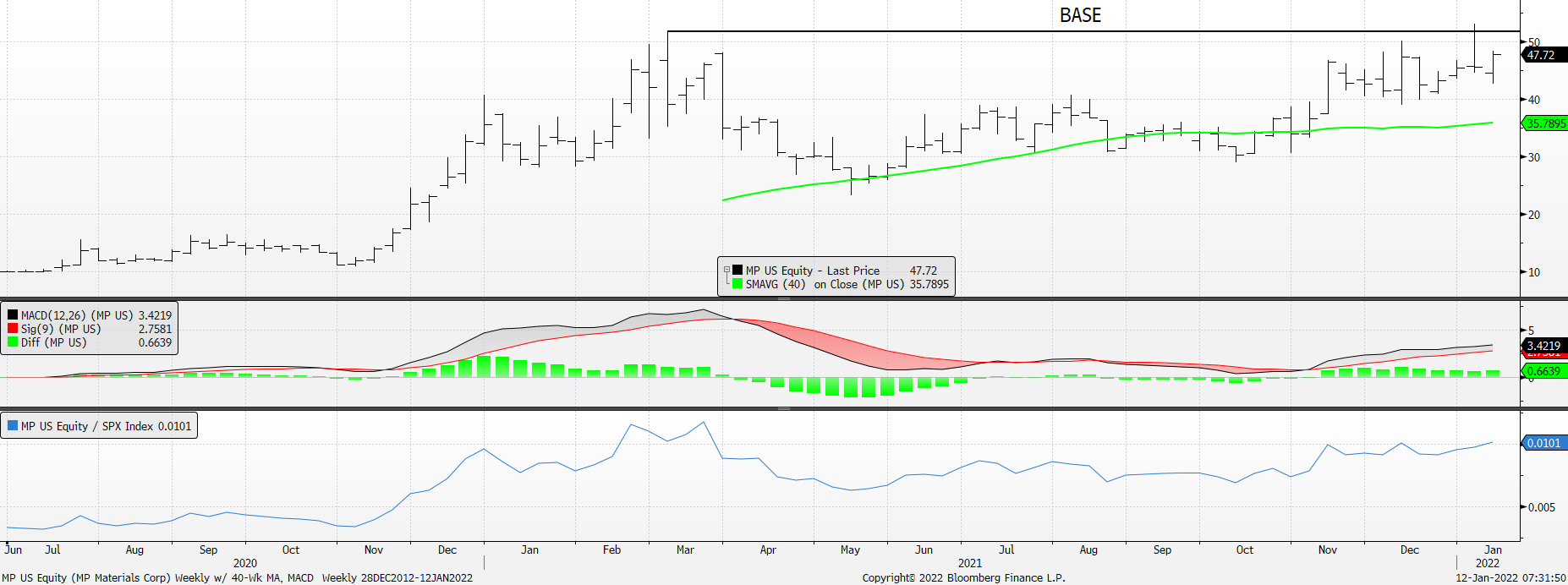Click the Feb month label on time axis
This screenshot has height=585, width=1568.
pos(611,549)
